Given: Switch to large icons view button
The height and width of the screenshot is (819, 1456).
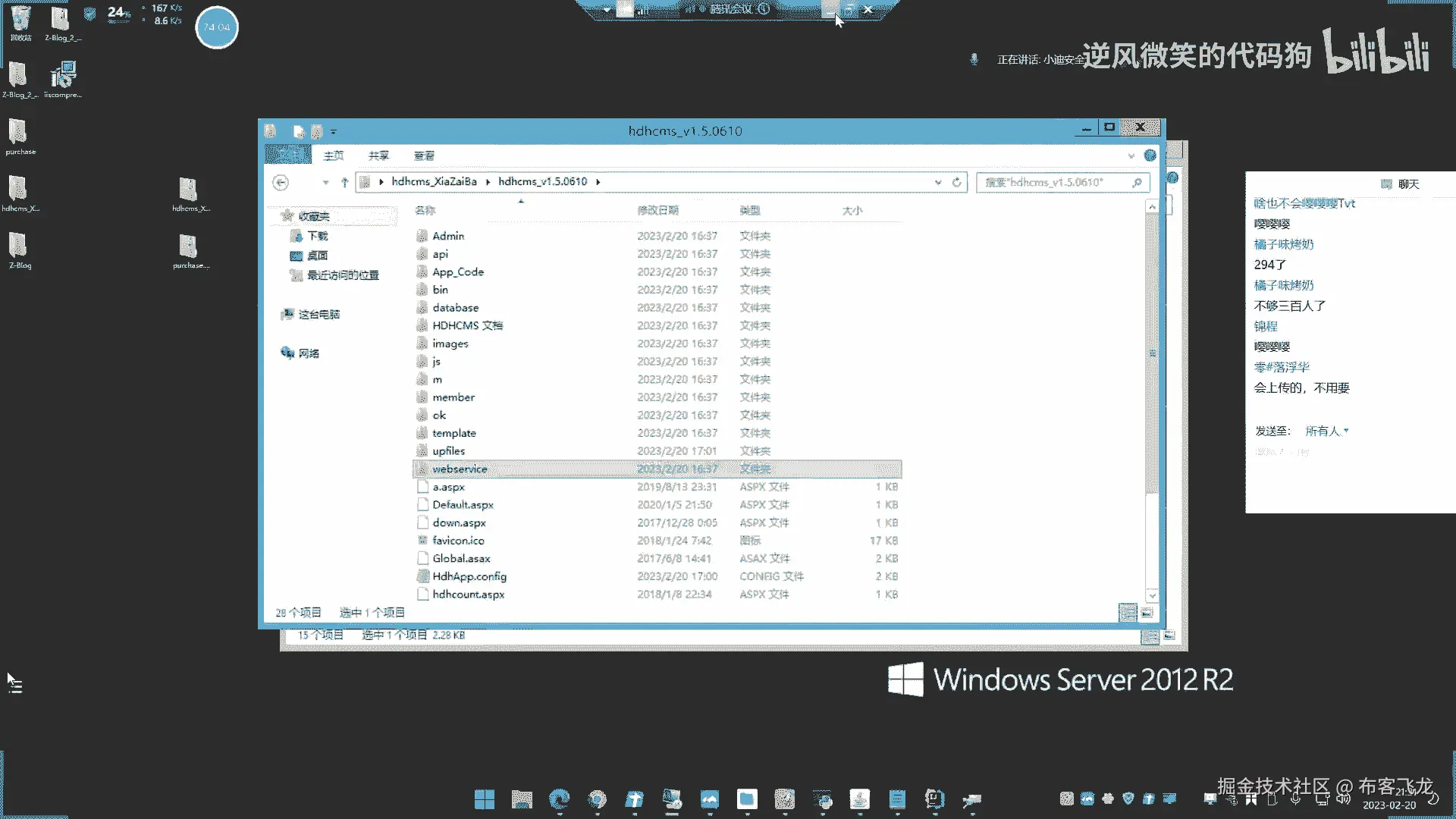Looking at the screenshot, I should [x=1147, y=613].
